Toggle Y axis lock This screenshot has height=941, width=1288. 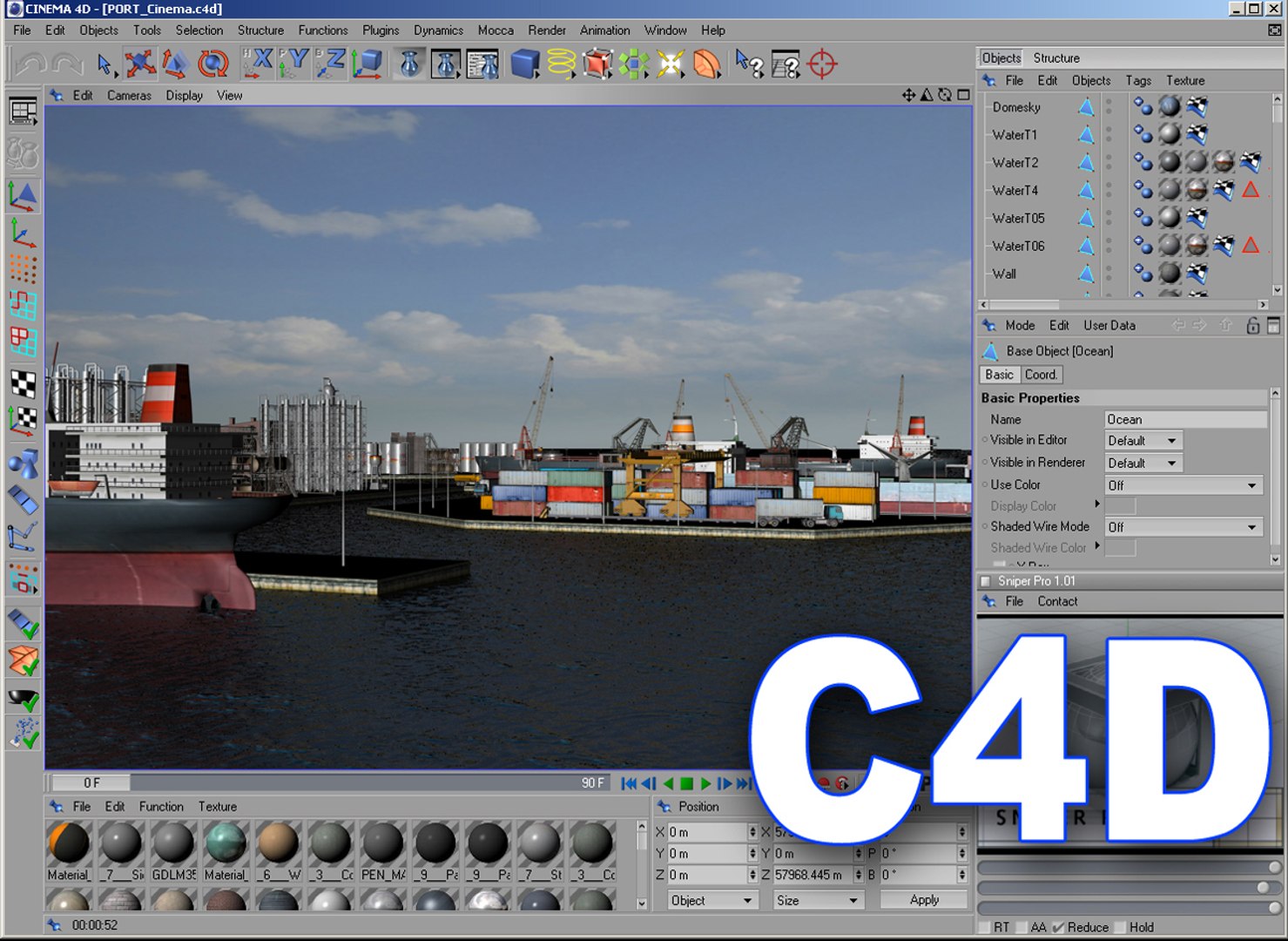click(x=294, y=64)
